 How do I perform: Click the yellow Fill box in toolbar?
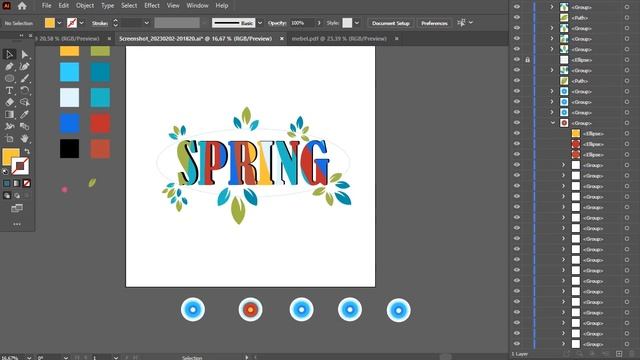[10, 156]
